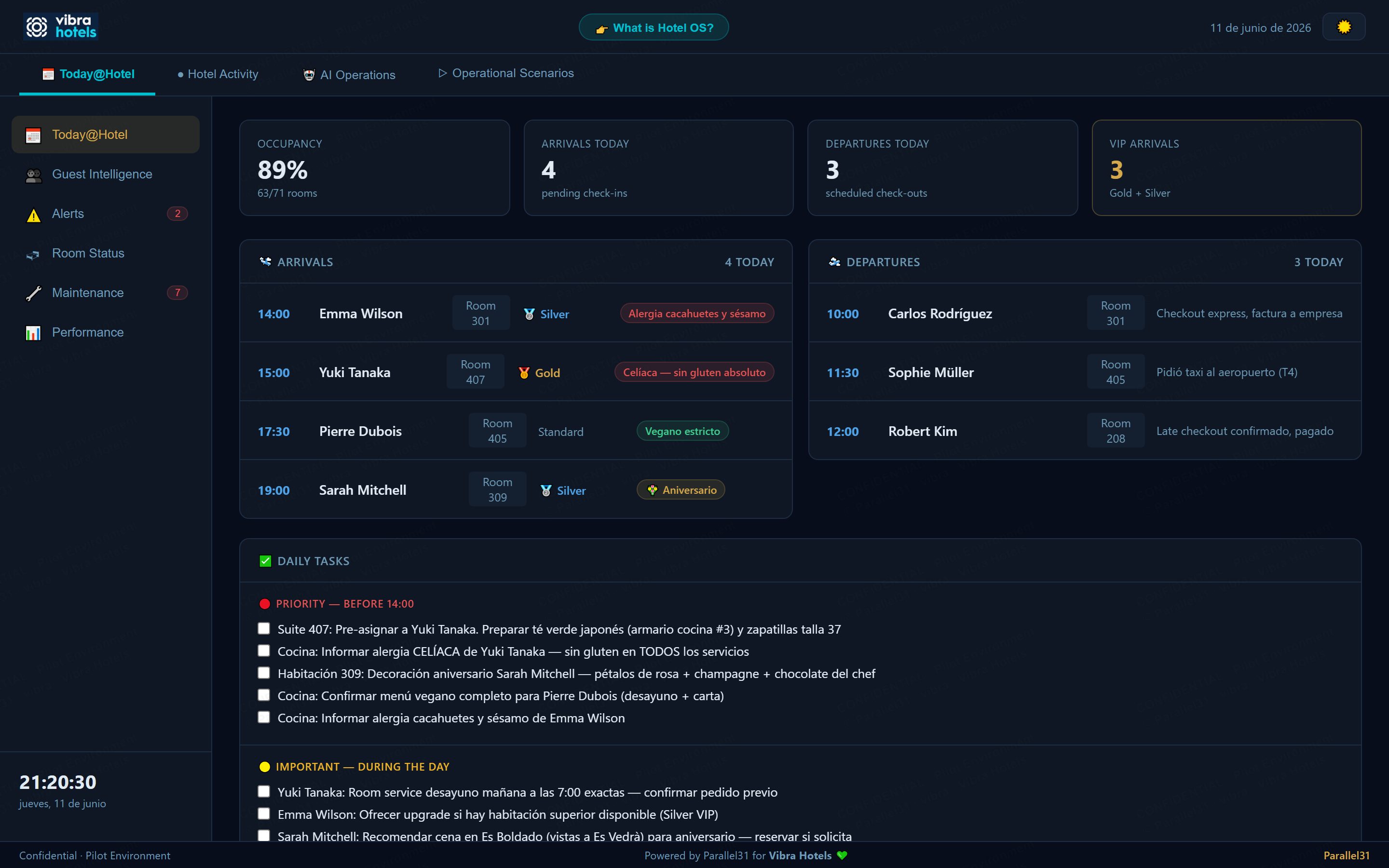This screenshot has width=1389, height=868.
Task: Click the sidebar Today@Hotel calendar icon
Action: 33,136
